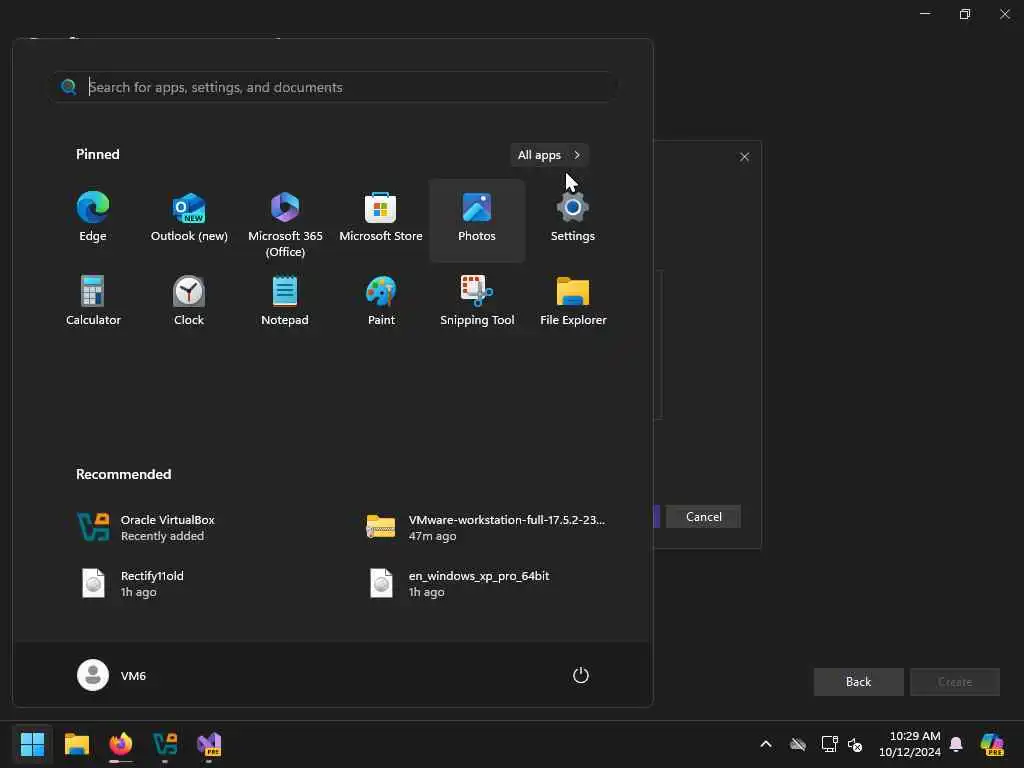1024x768 pixels.
Task: Open Notepad from pinned apps
Action: (x=285, y=302)
